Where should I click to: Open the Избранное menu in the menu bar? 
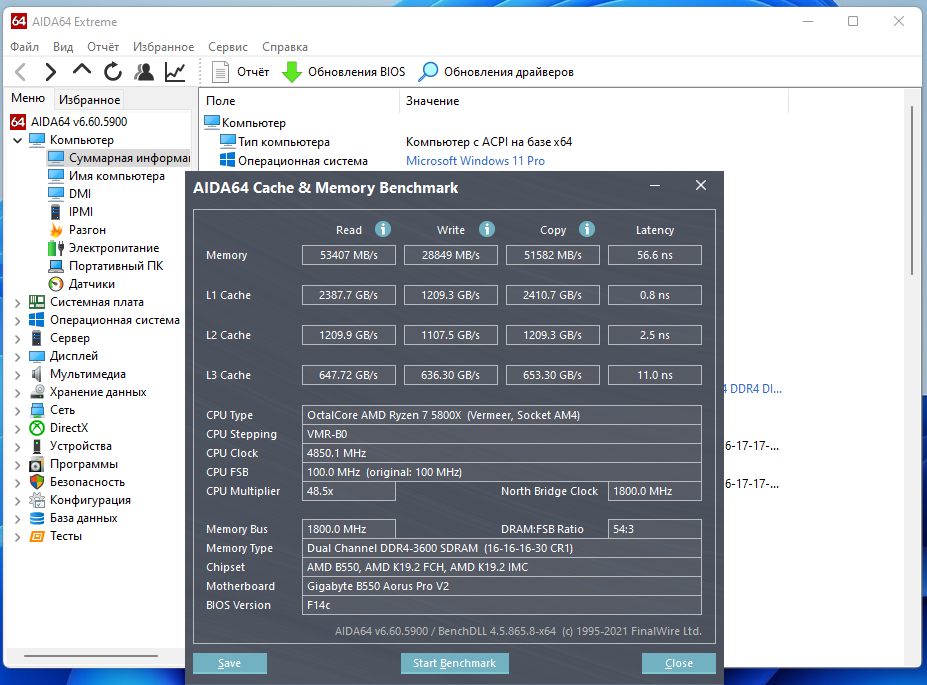coord(163,47)
